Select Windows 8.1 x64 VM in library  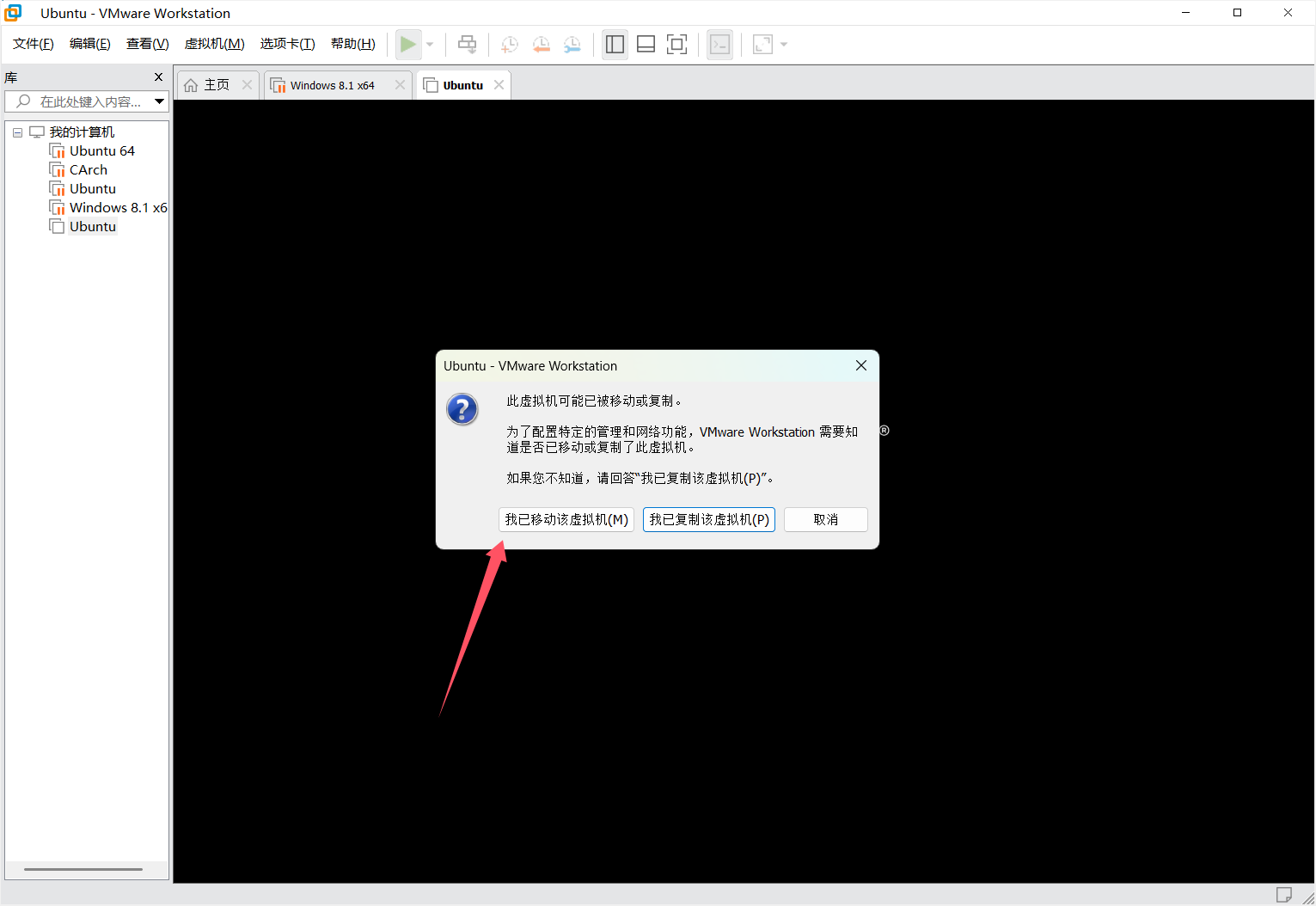pos(119,208)
